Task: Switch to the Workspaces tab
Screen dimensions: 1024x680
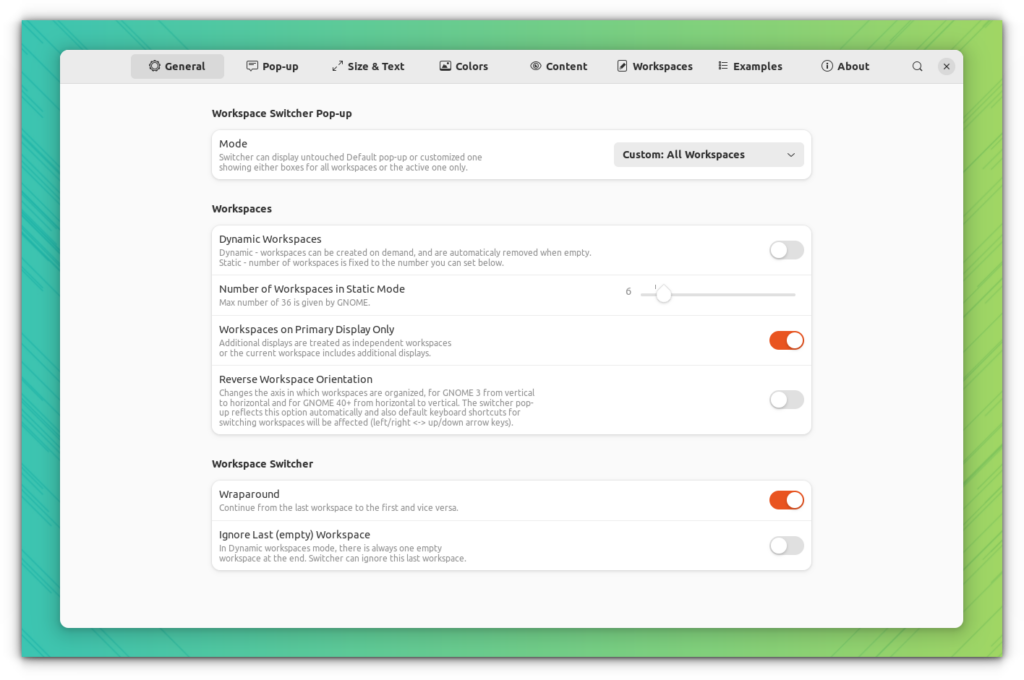Action: tap(655, 67)
